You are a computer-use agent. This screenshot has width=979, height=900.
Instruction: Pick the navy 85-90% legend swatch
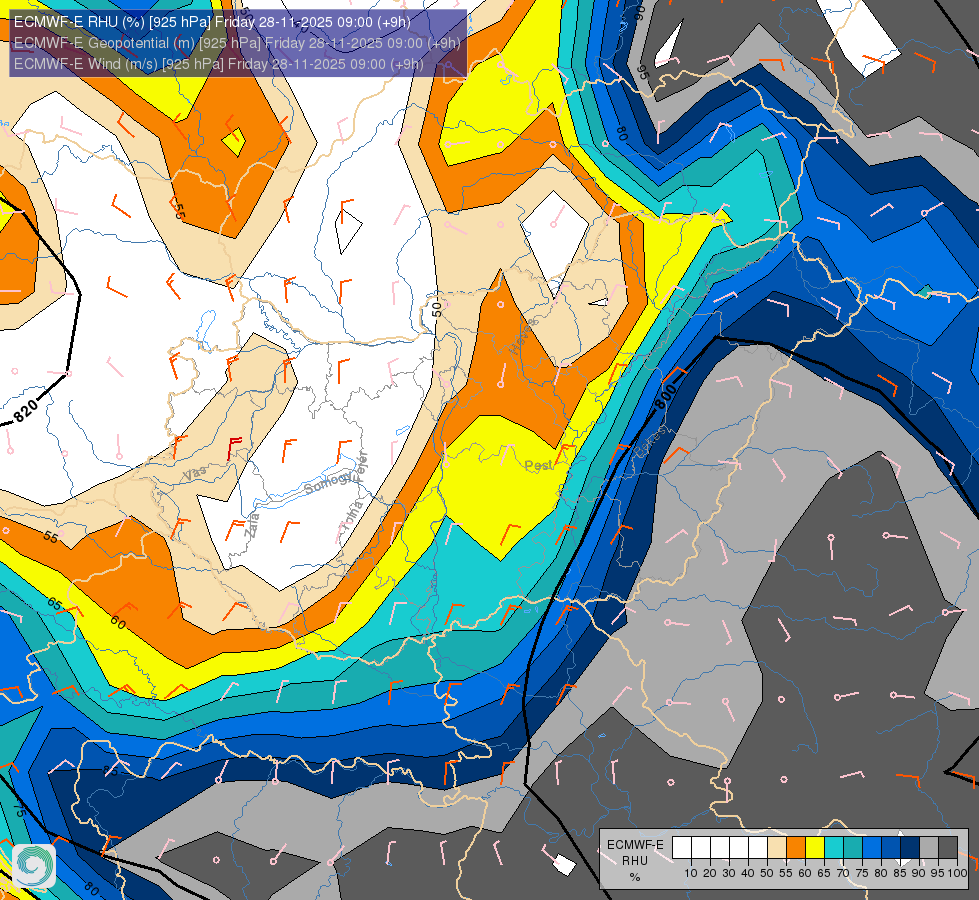click(910, 848)
